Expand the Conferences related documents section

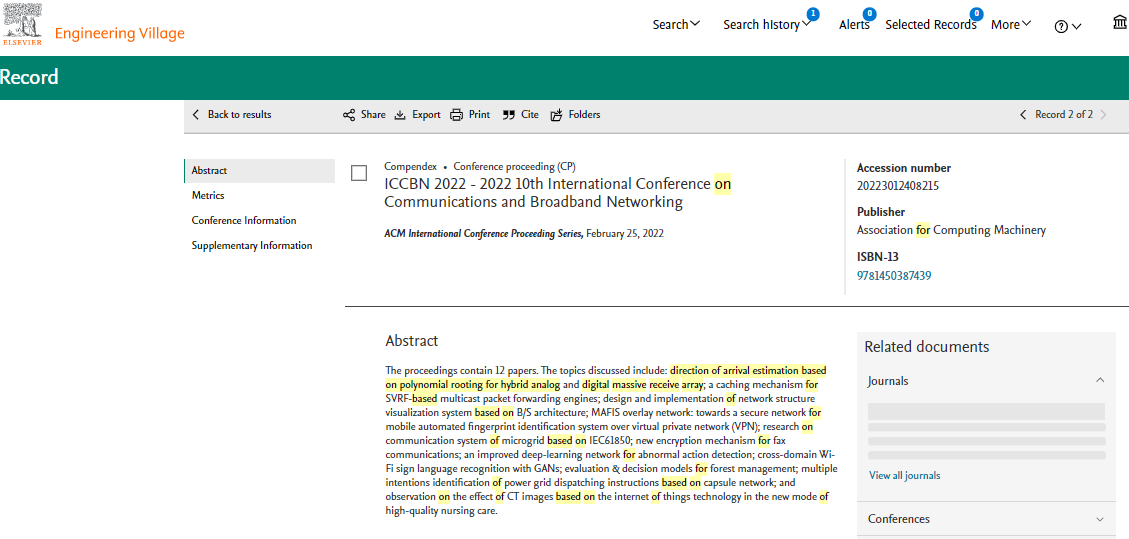tap(1099, 519)
